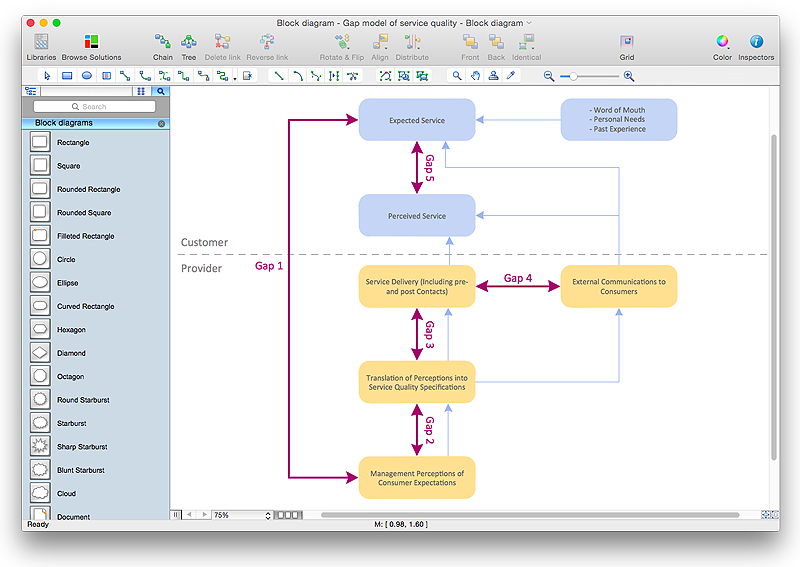Screen dimensions: 800x567
Task: Switch library panel to list tree view
Action: (x=31, y=91)
